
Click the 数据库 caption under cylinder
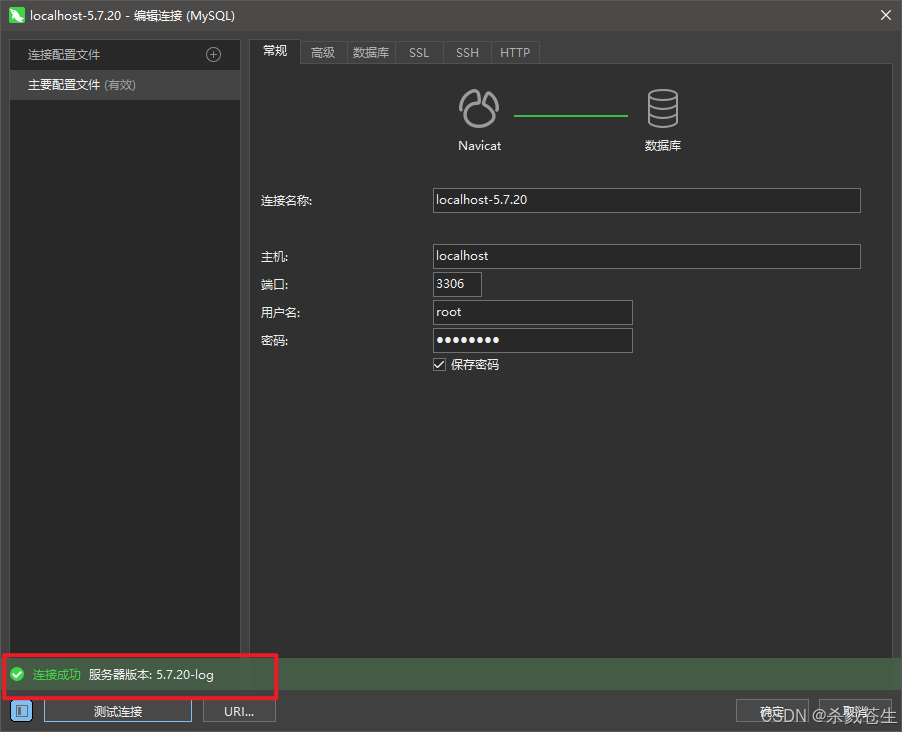click(663, 146)
